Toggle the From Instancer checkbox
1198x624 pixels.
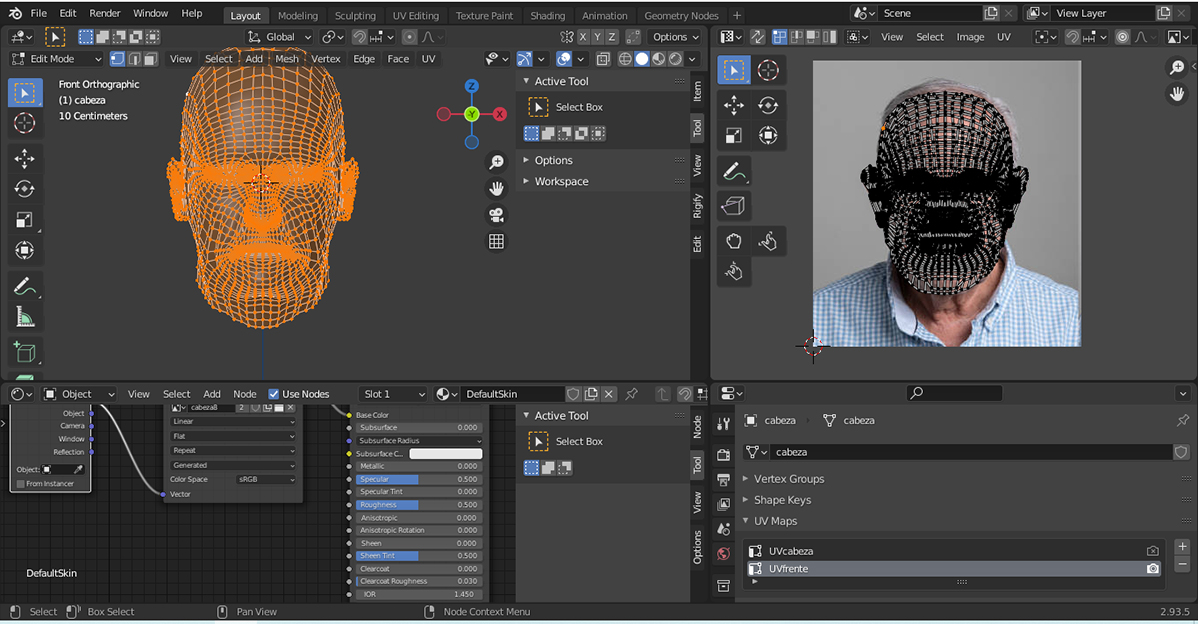coord(21,484)
